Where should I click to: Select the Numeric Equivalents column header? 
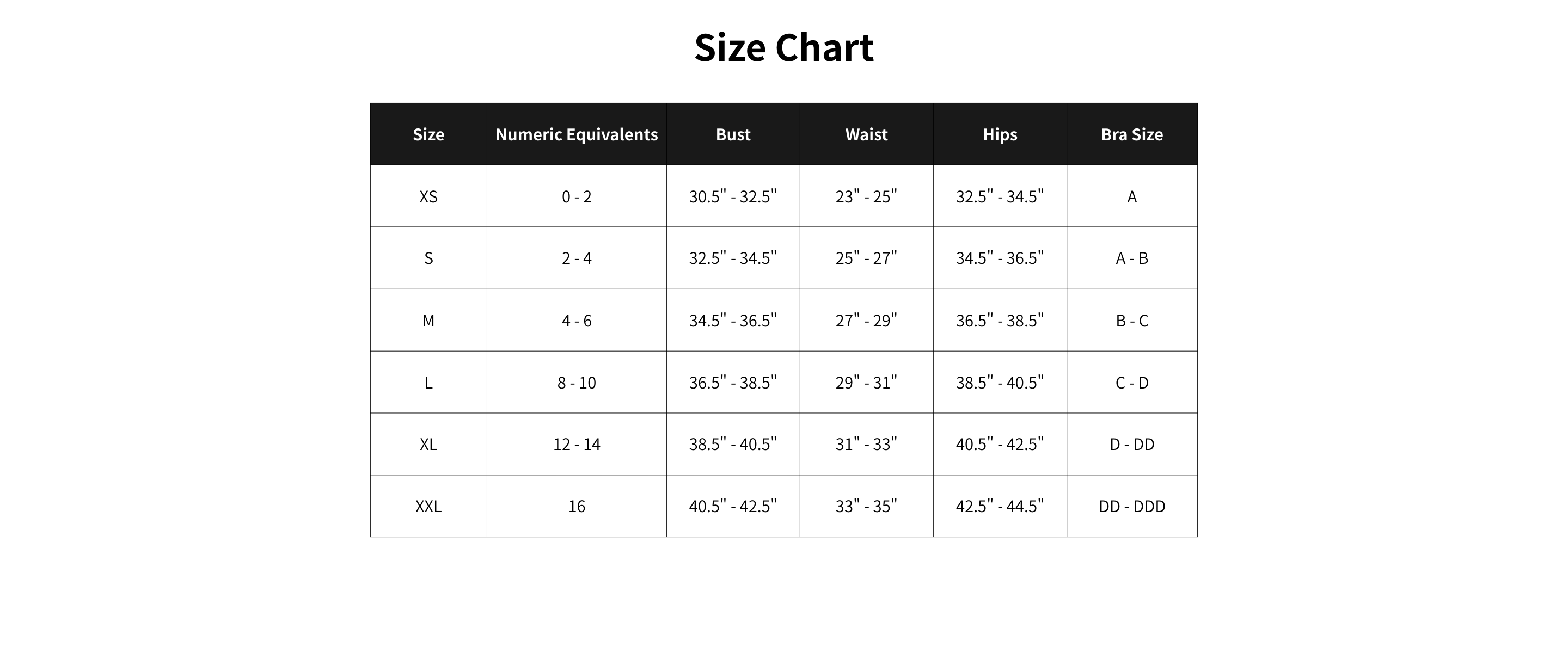[577, 134]
